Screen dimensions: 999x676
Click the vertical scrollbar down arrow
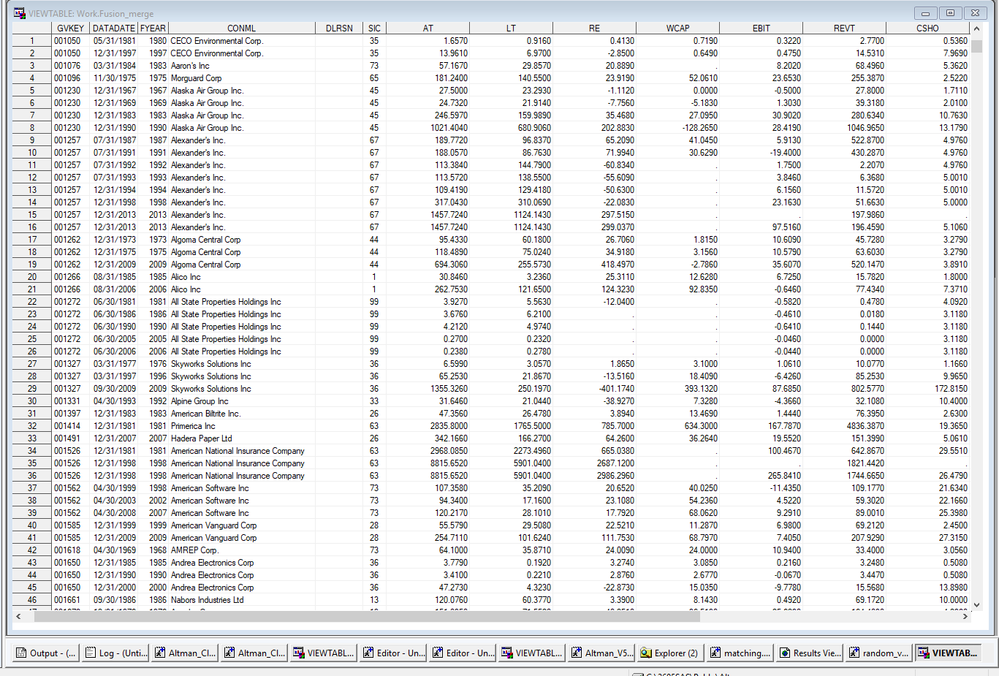tap(976, 605)
